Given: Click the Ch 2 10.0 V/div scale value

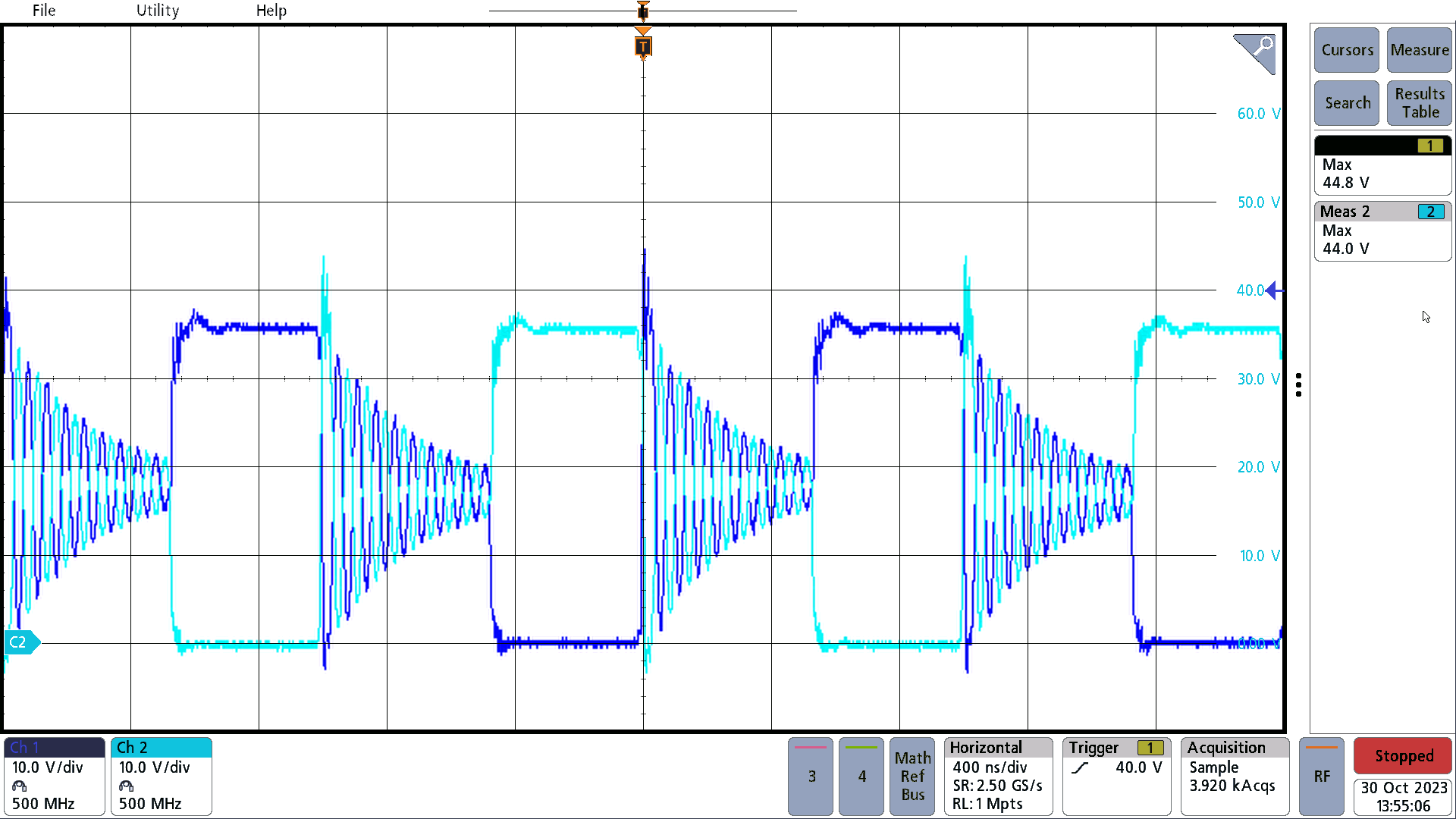Looking at the screenshot, I should point(154,767).
